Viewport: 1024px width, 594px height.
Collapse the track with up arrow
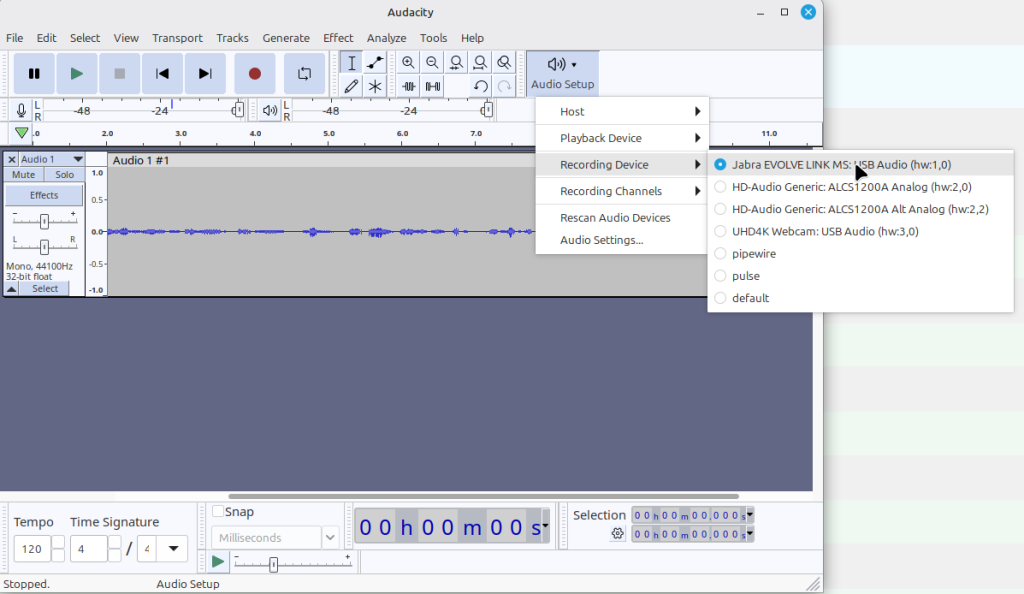12,289
